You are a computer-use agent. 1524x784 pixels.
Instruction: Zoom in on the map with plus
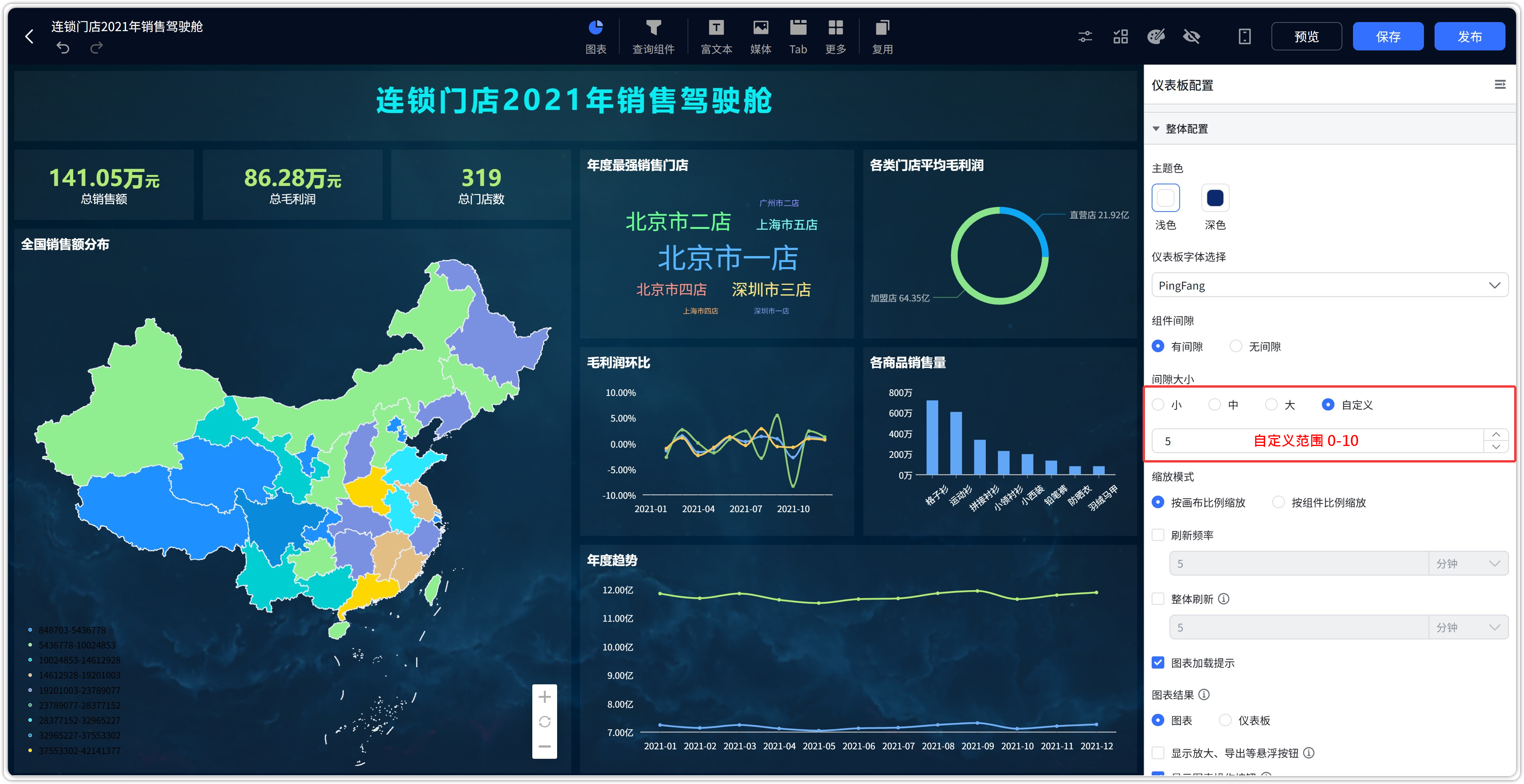point(544,697)
